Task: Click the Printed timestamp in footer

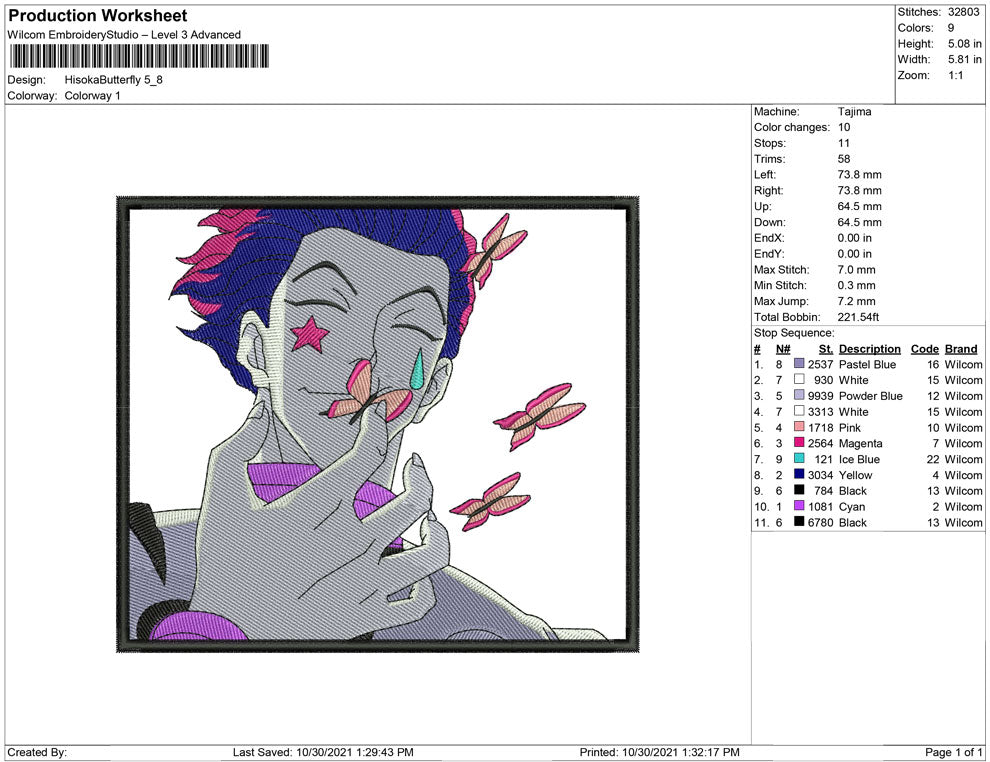Action: pyautogui.click(x=659, y=752)
